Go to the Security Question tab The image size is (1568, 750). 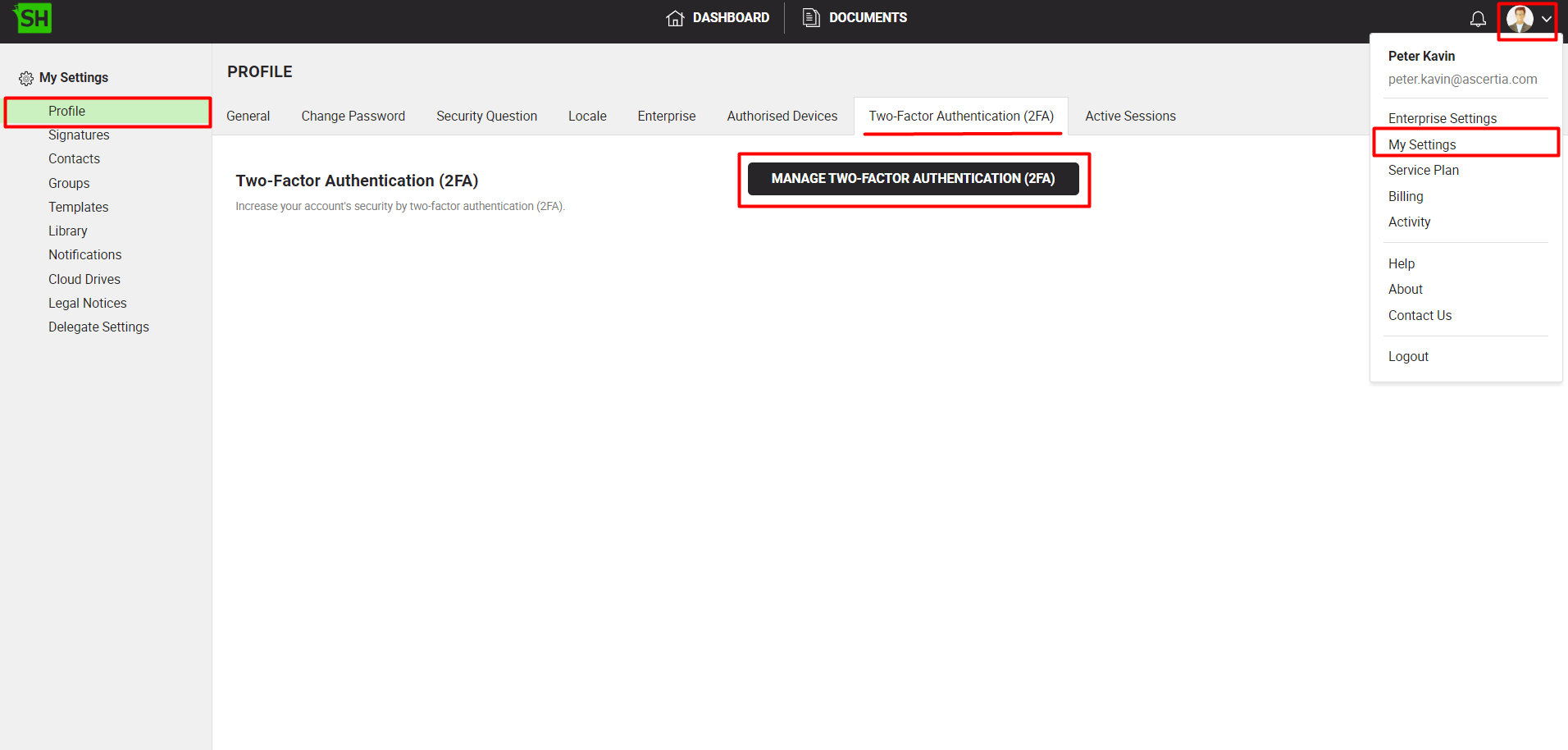click(486, 117)
